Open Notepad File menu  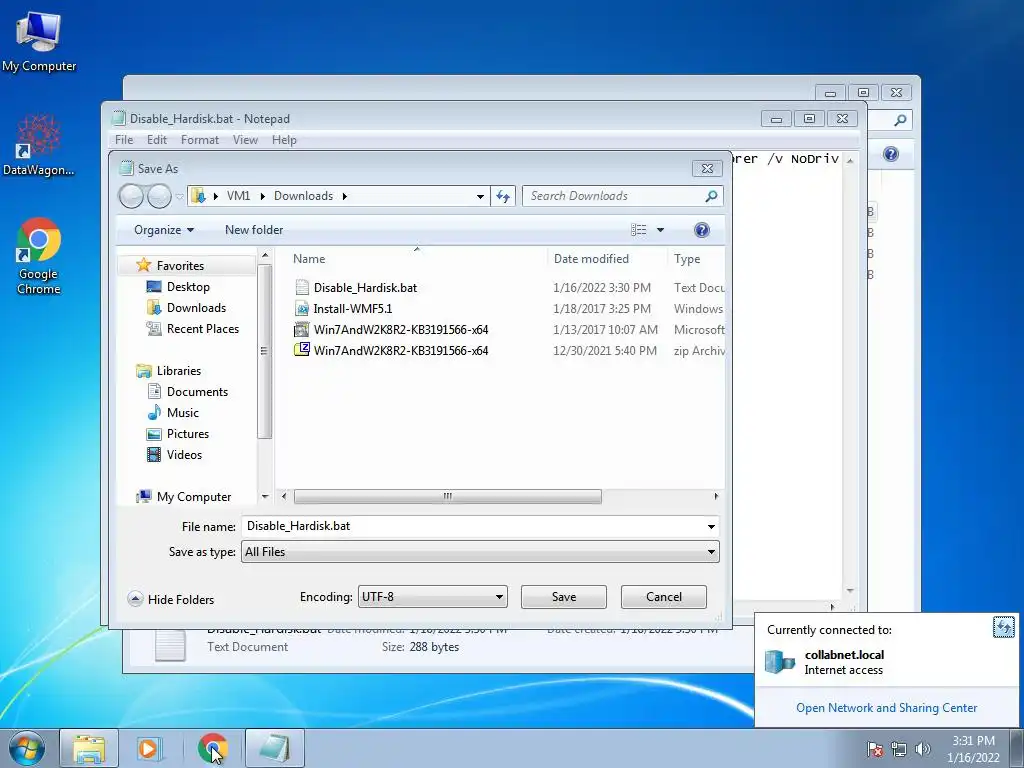tap(123, 140)
